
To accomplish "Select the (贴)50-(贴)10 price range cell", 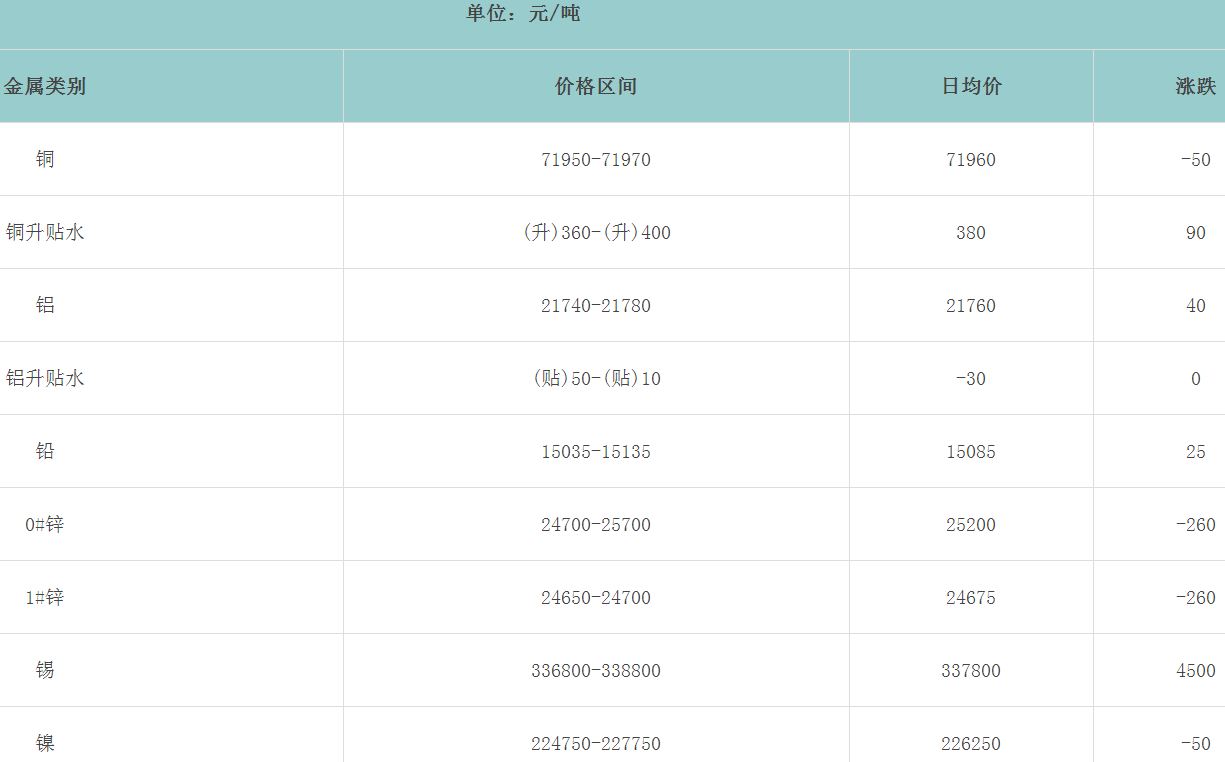I will (x=596, y=379).
